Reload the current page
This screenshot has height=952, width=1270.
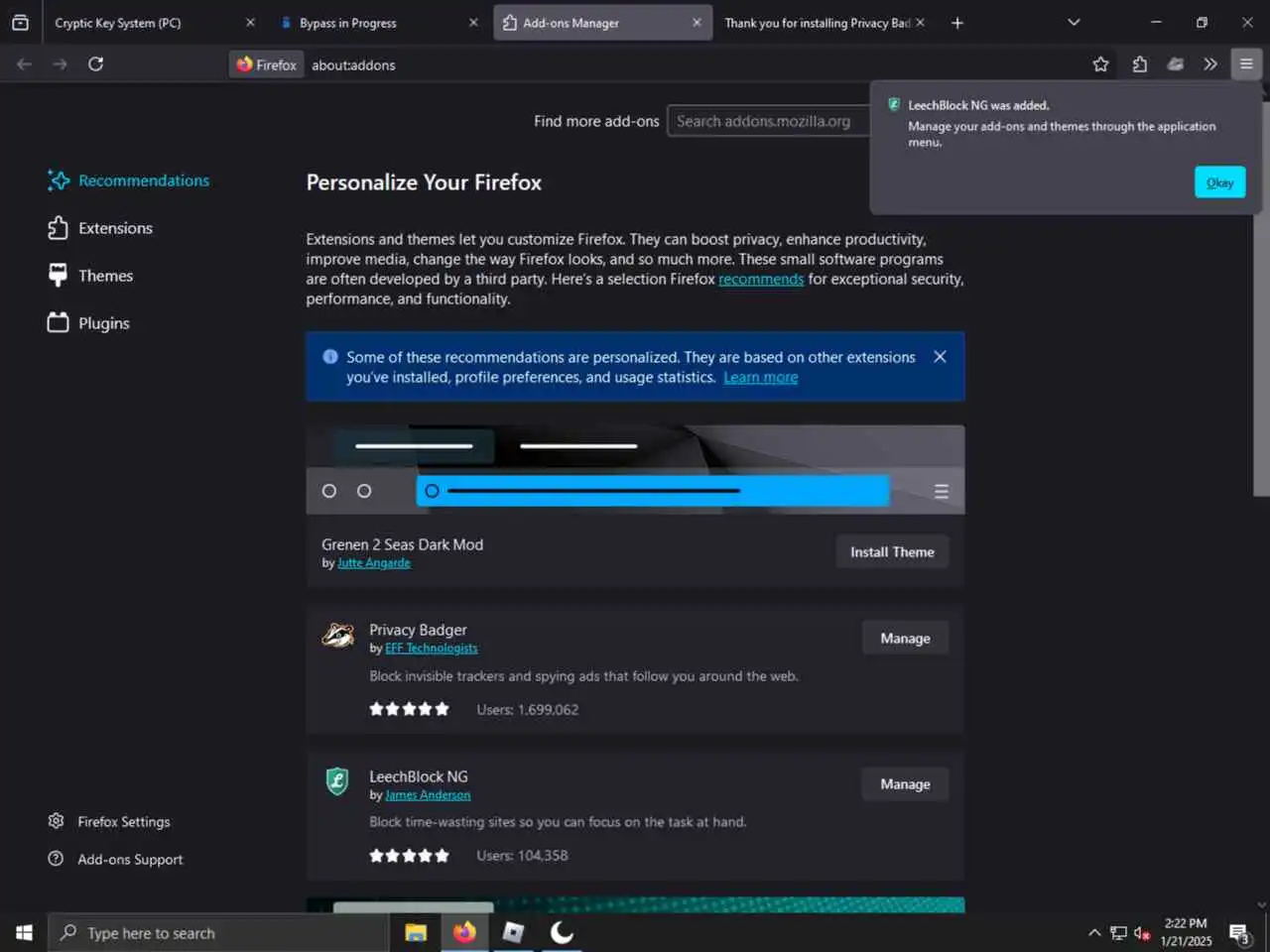coord(96,64)
